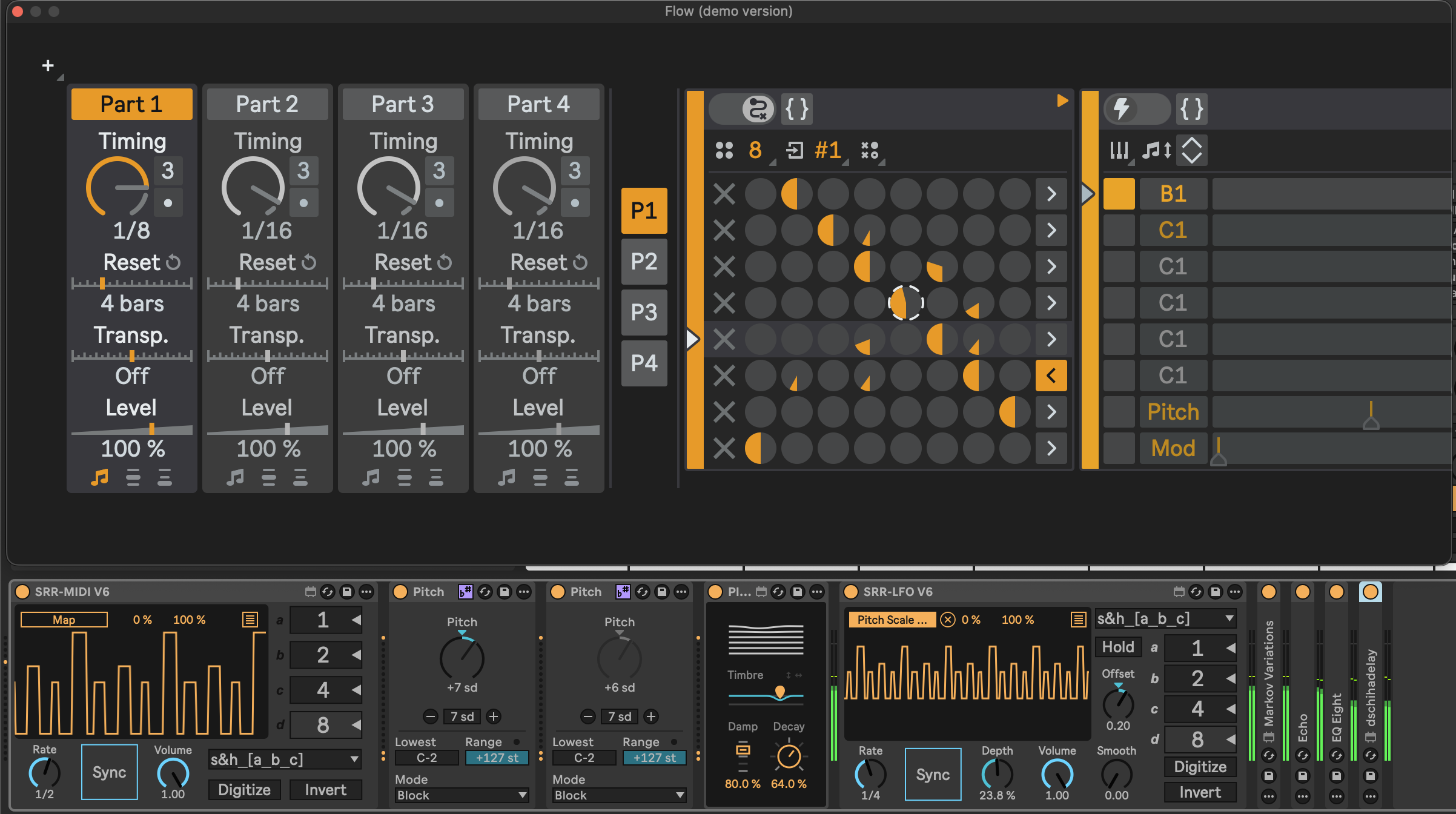
Task: Toggle the Sync button in SRR-MIDI V6
Action: click(109, 772)
